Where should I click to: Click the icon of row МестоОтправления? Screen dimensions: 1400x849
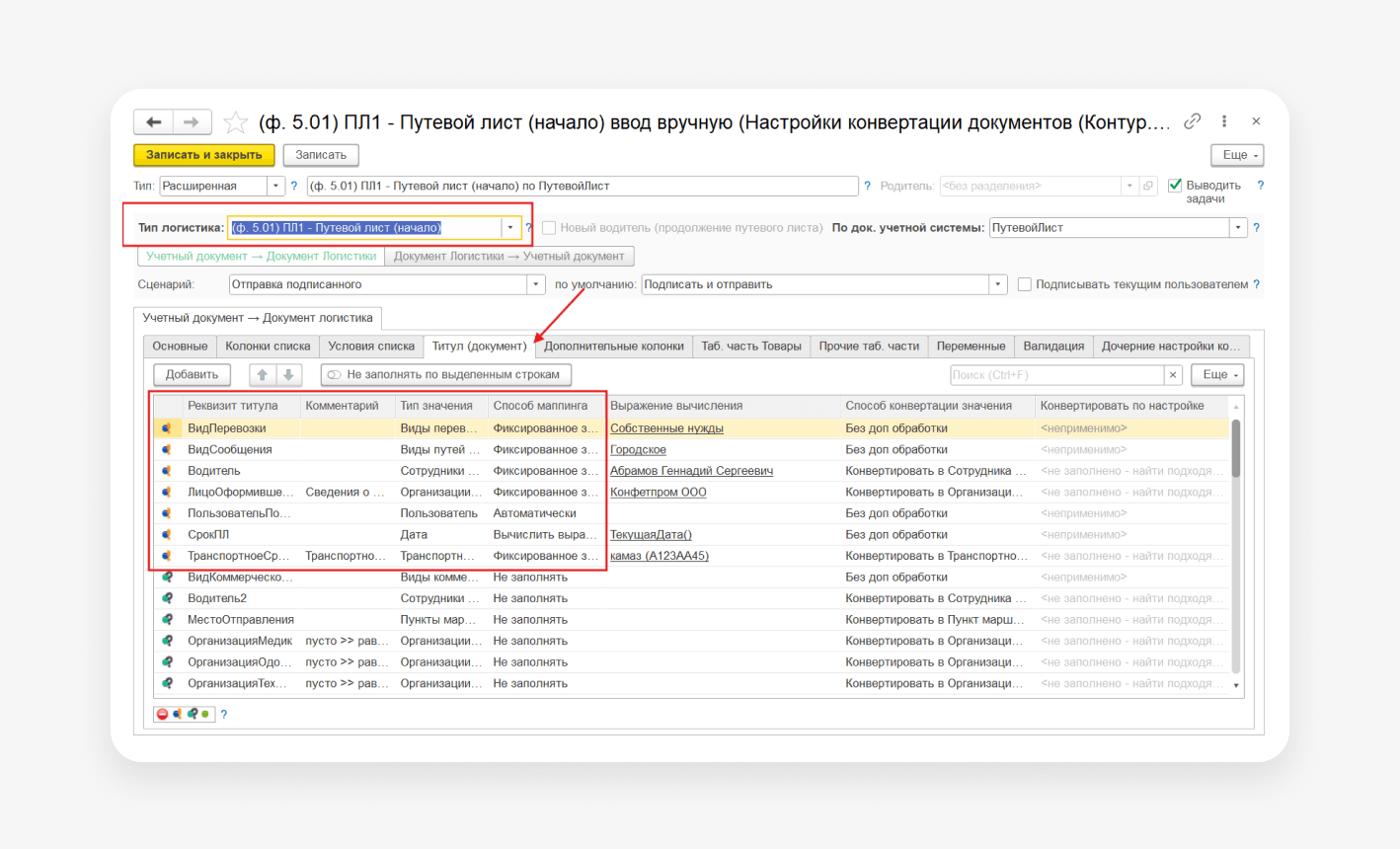(167, 620)
